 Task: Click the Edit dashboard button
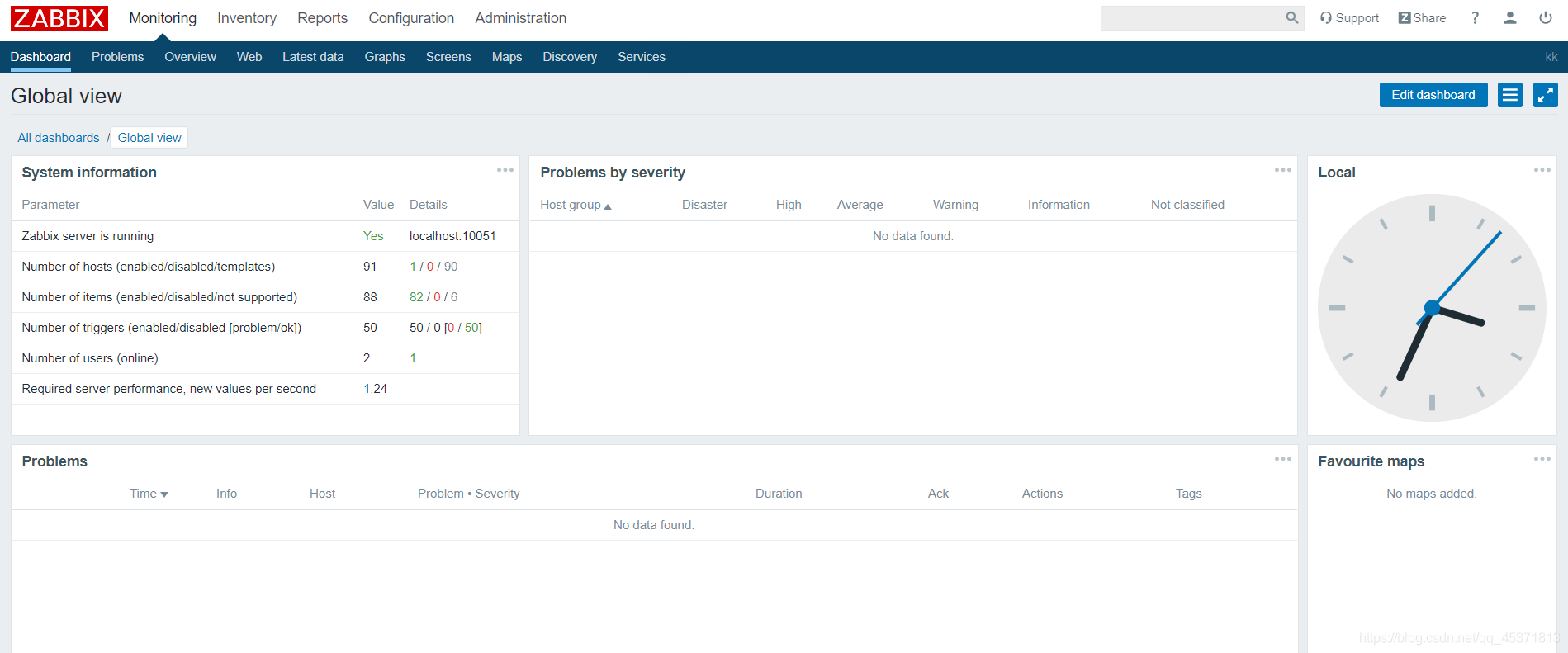coord(1433,95)
